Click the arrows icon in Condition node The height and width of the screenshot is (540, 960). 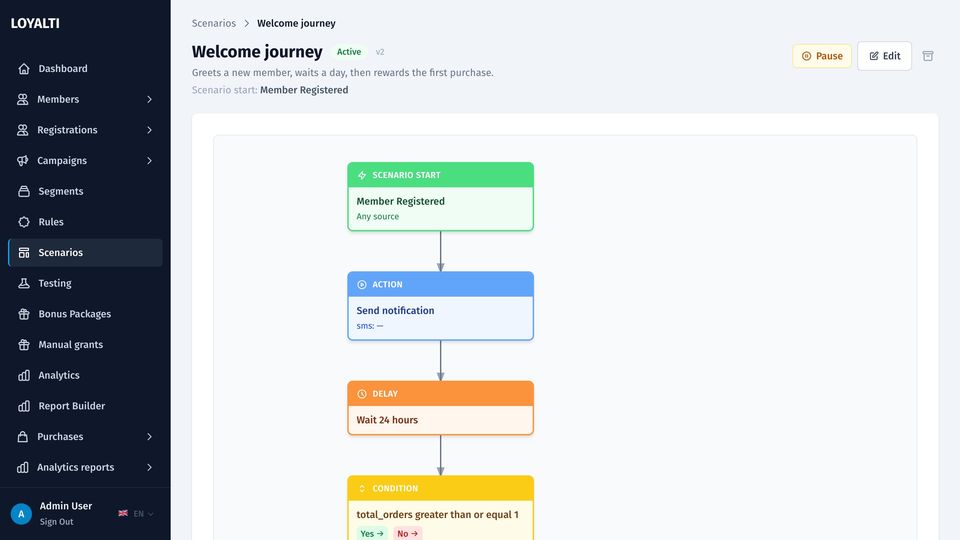coord(362,489)
